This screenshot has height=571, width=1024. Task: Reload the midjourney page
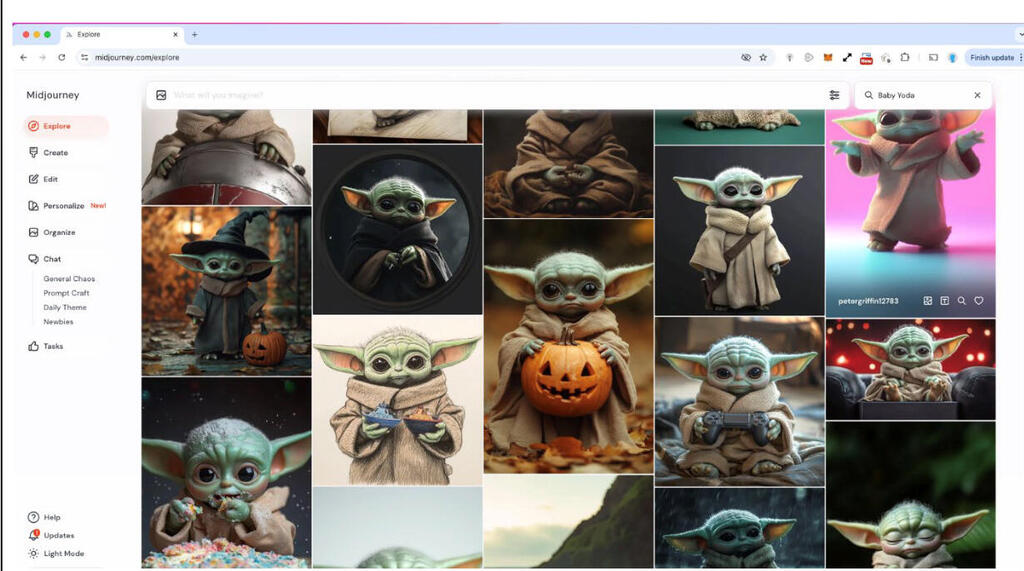(61, 57)
